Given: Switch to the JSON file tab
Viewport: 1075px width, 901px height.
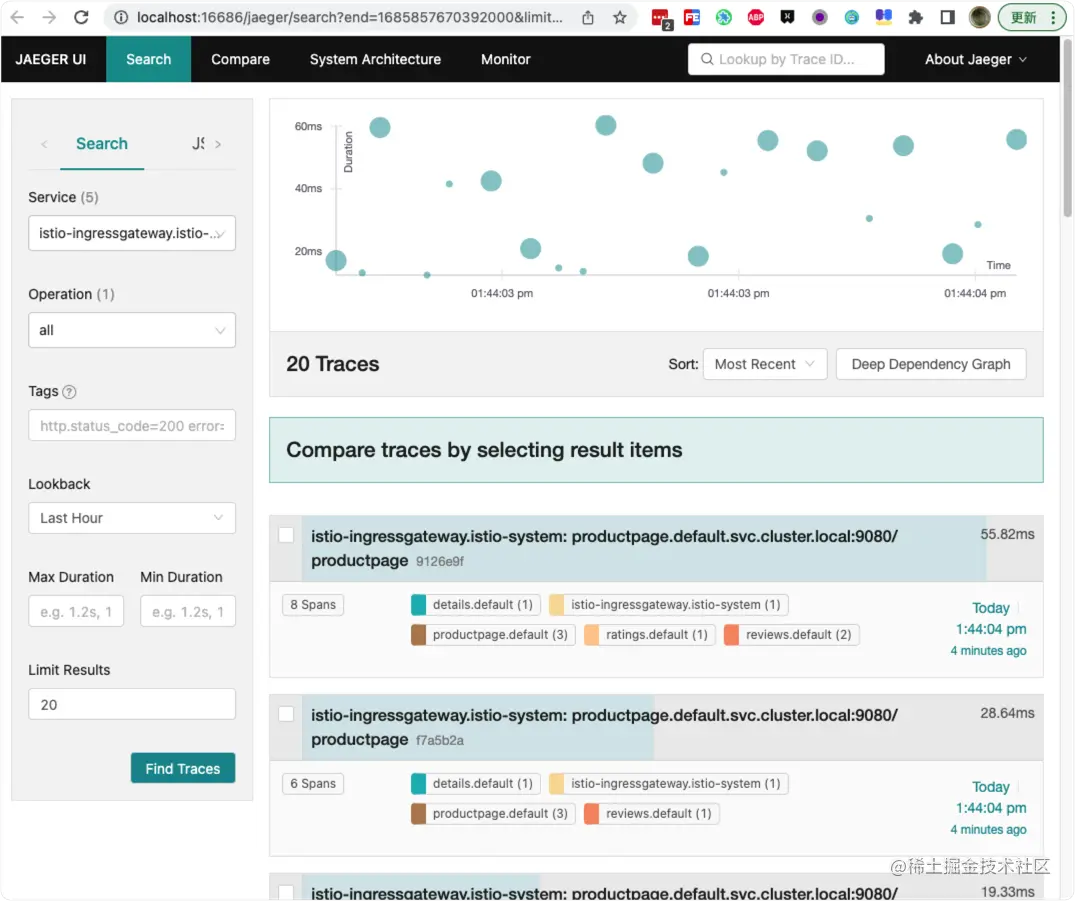Looking at the screenshot, I should [x=198, y=143].
